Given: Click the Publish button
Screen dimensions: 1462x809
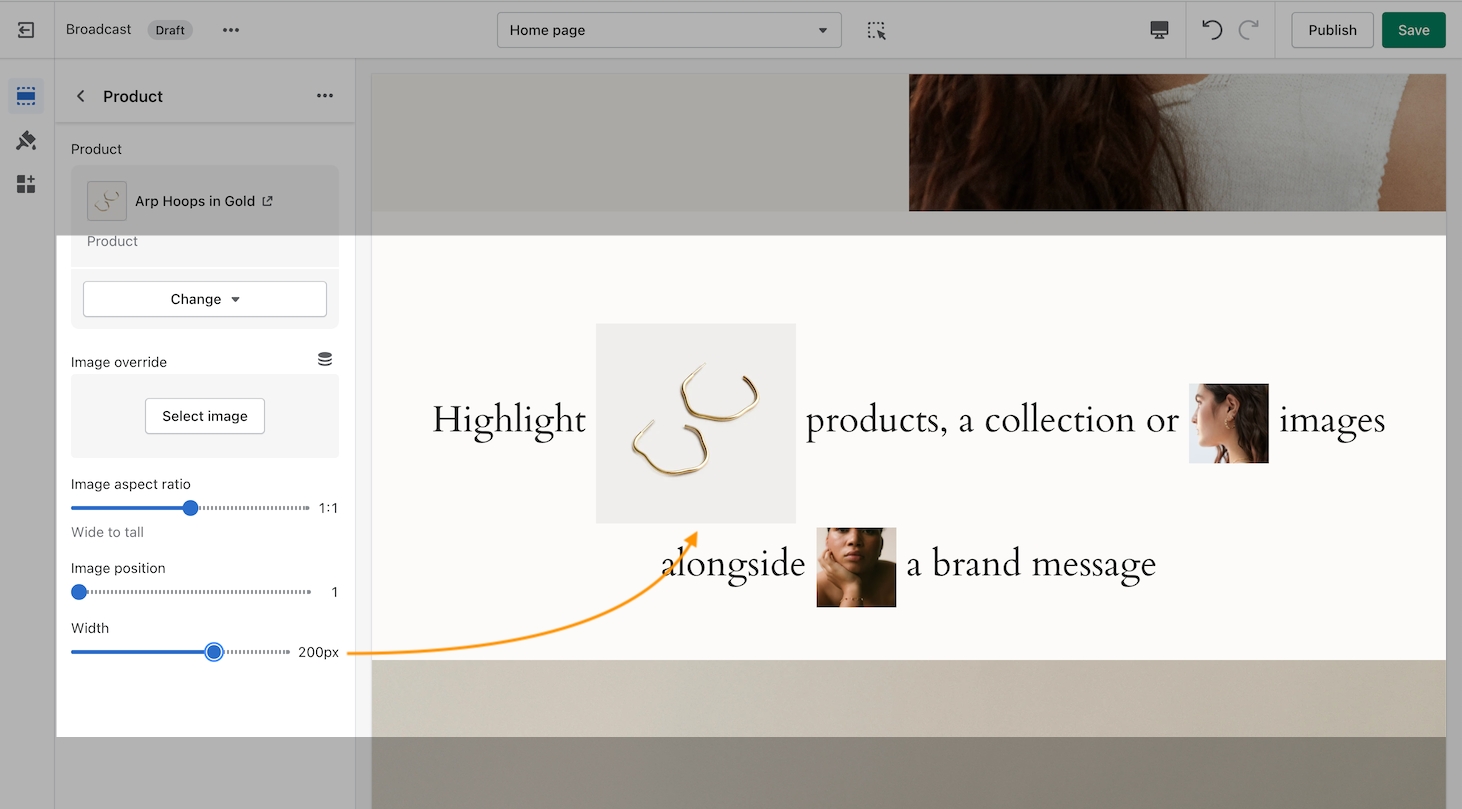Looking at the screenshot, I should point(1332,30).
